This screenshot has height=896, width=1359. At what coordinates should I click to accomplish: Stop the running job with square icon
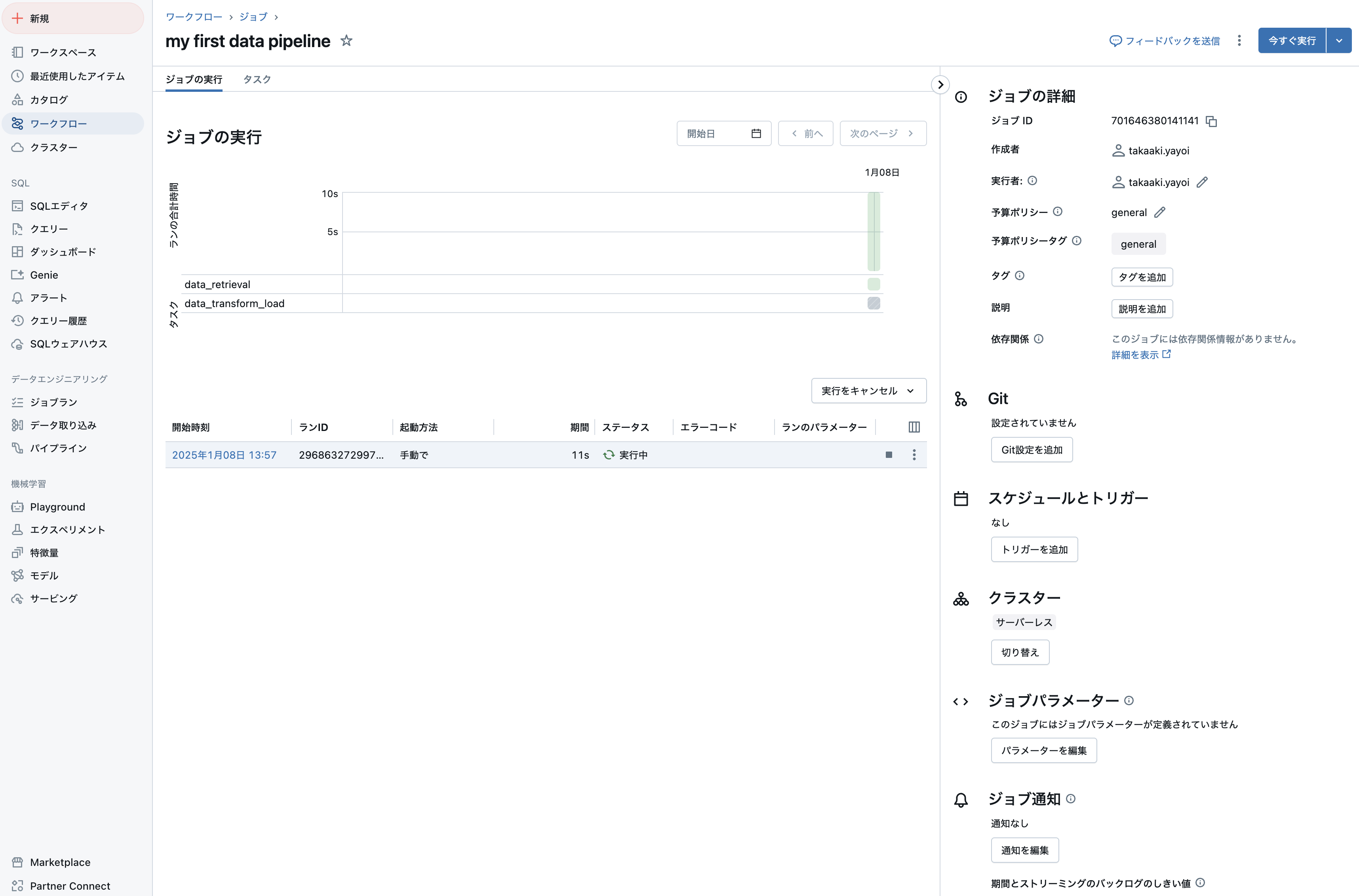tap(889, 455)
